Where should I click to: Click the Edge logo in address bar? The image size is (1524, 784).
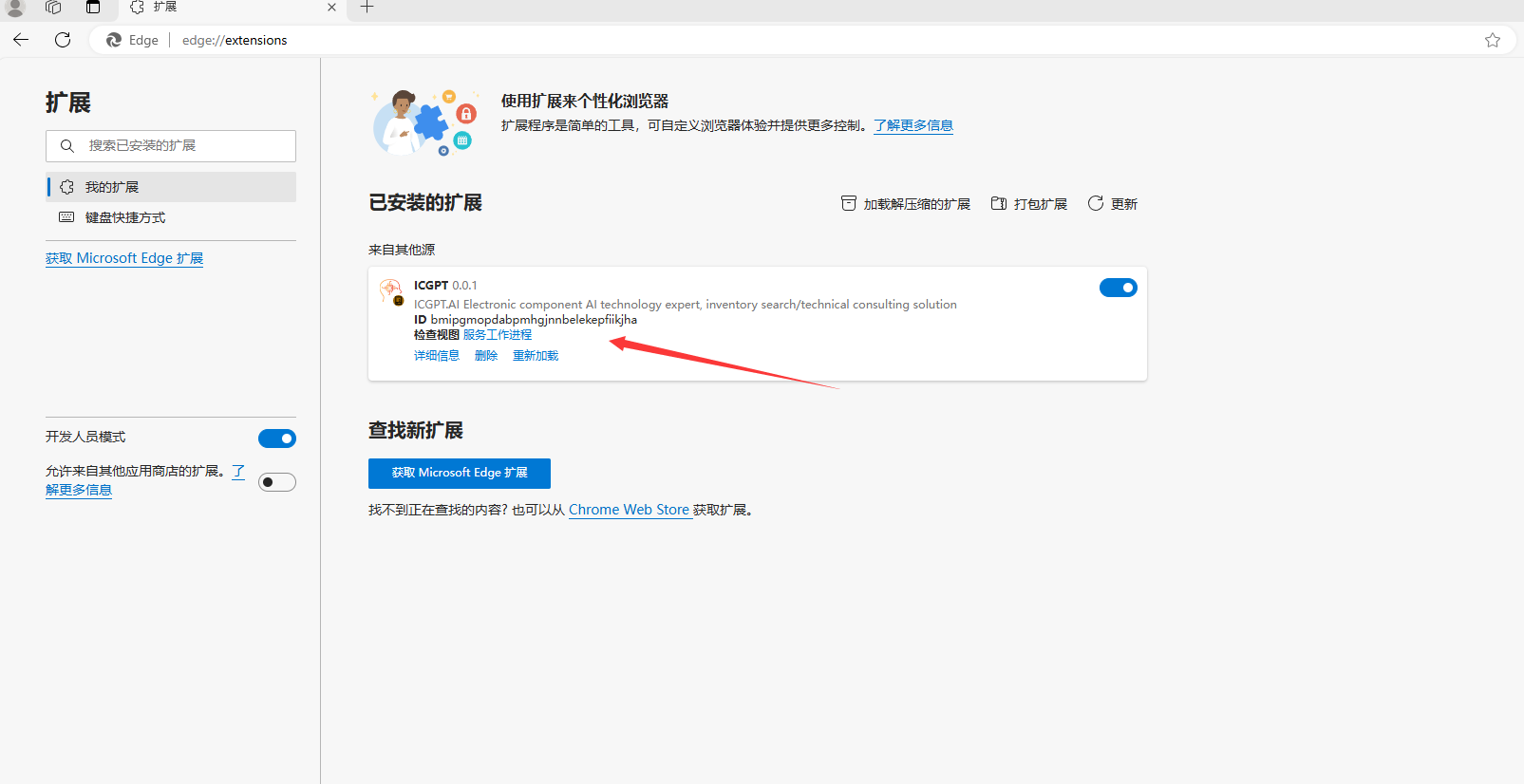pyautogui.click(x=114, y=40)
